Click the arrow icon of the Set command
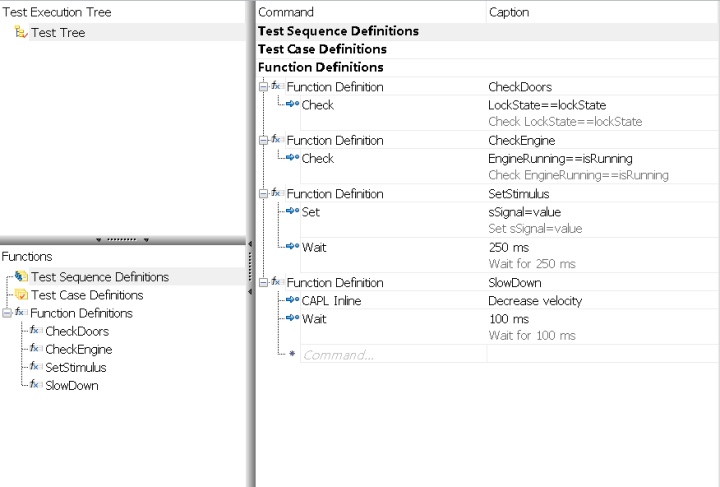720x487 pixels. coord(292,211)
